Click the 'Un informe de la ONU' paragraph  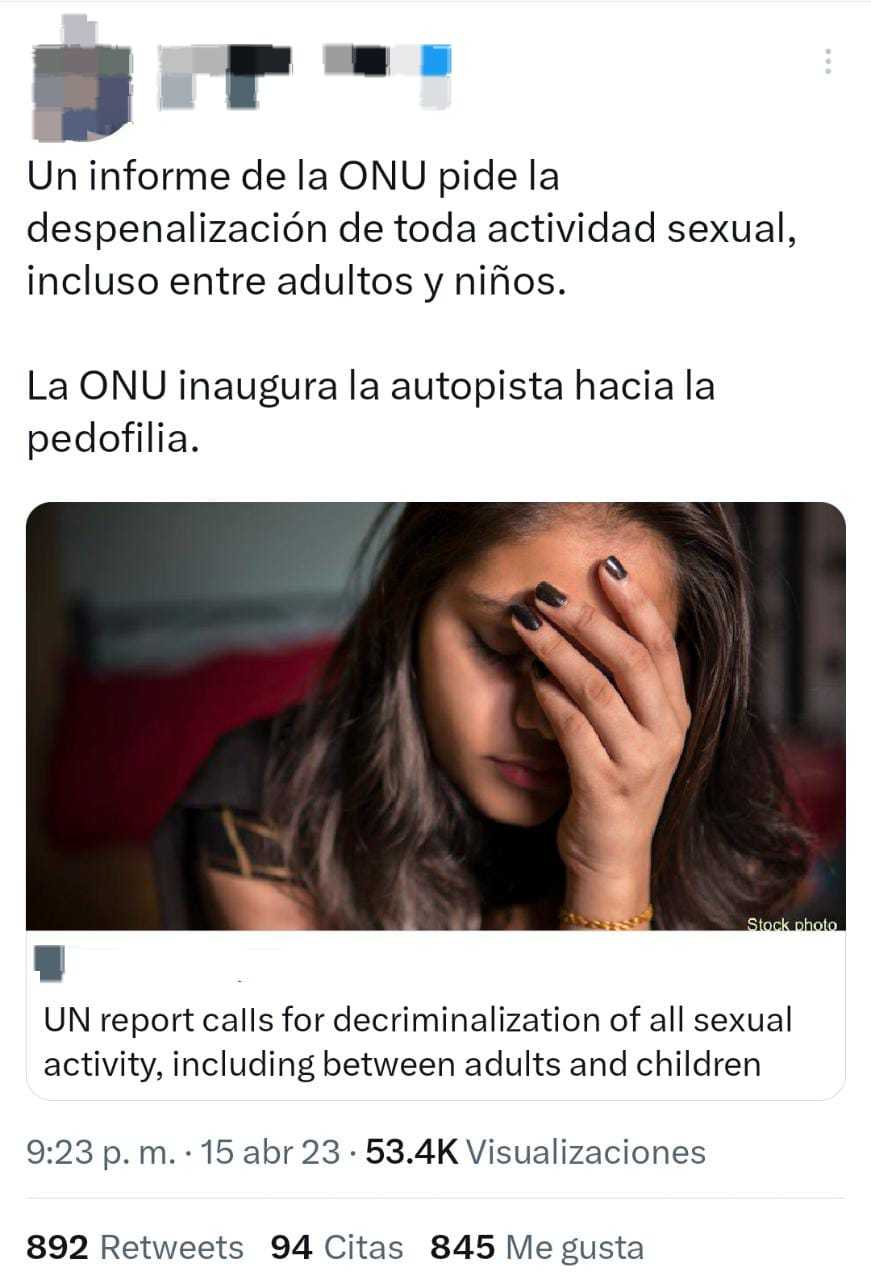pos(412,229)
